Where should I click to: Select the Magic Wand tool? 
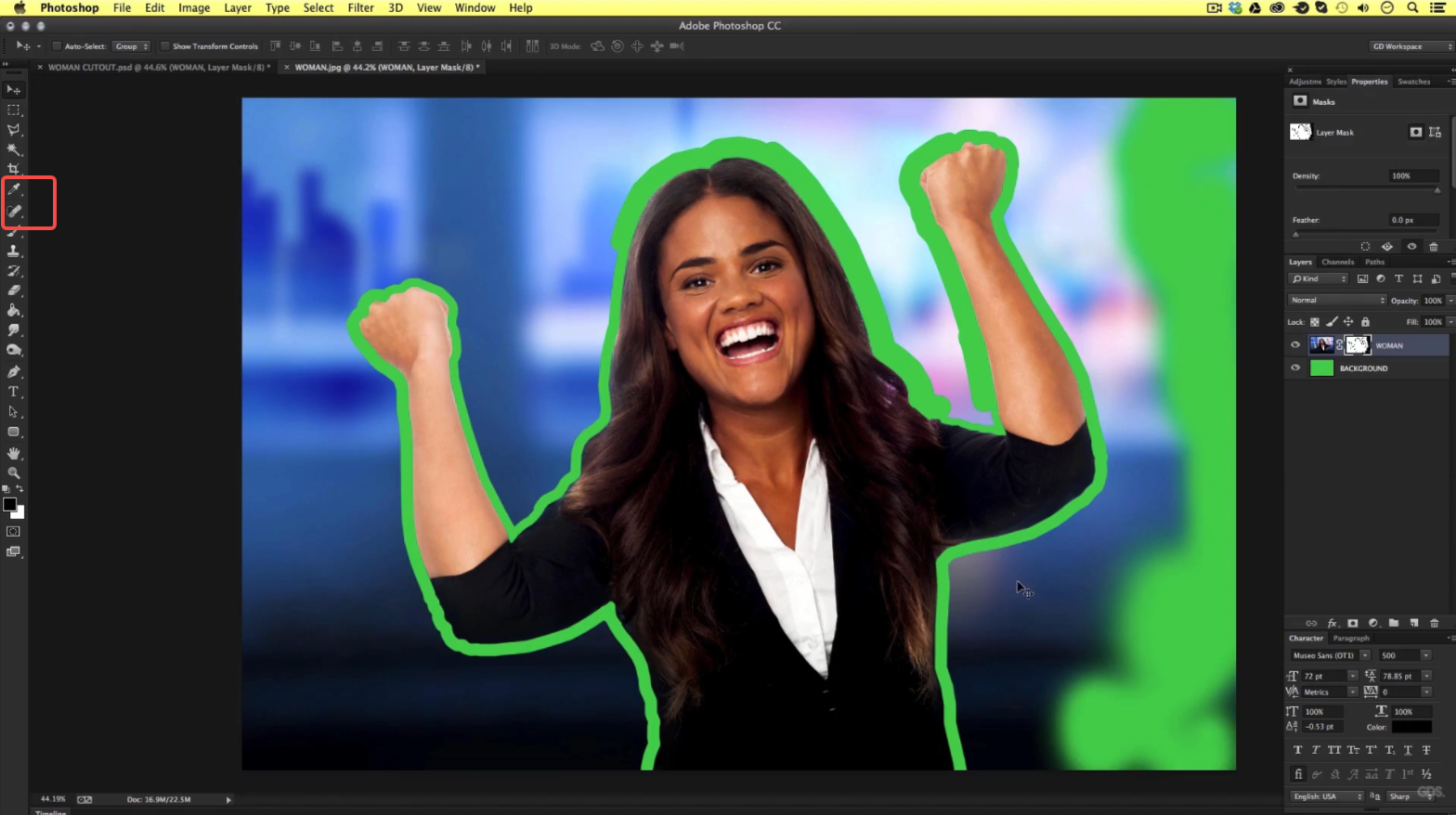[x=13, y=149]
